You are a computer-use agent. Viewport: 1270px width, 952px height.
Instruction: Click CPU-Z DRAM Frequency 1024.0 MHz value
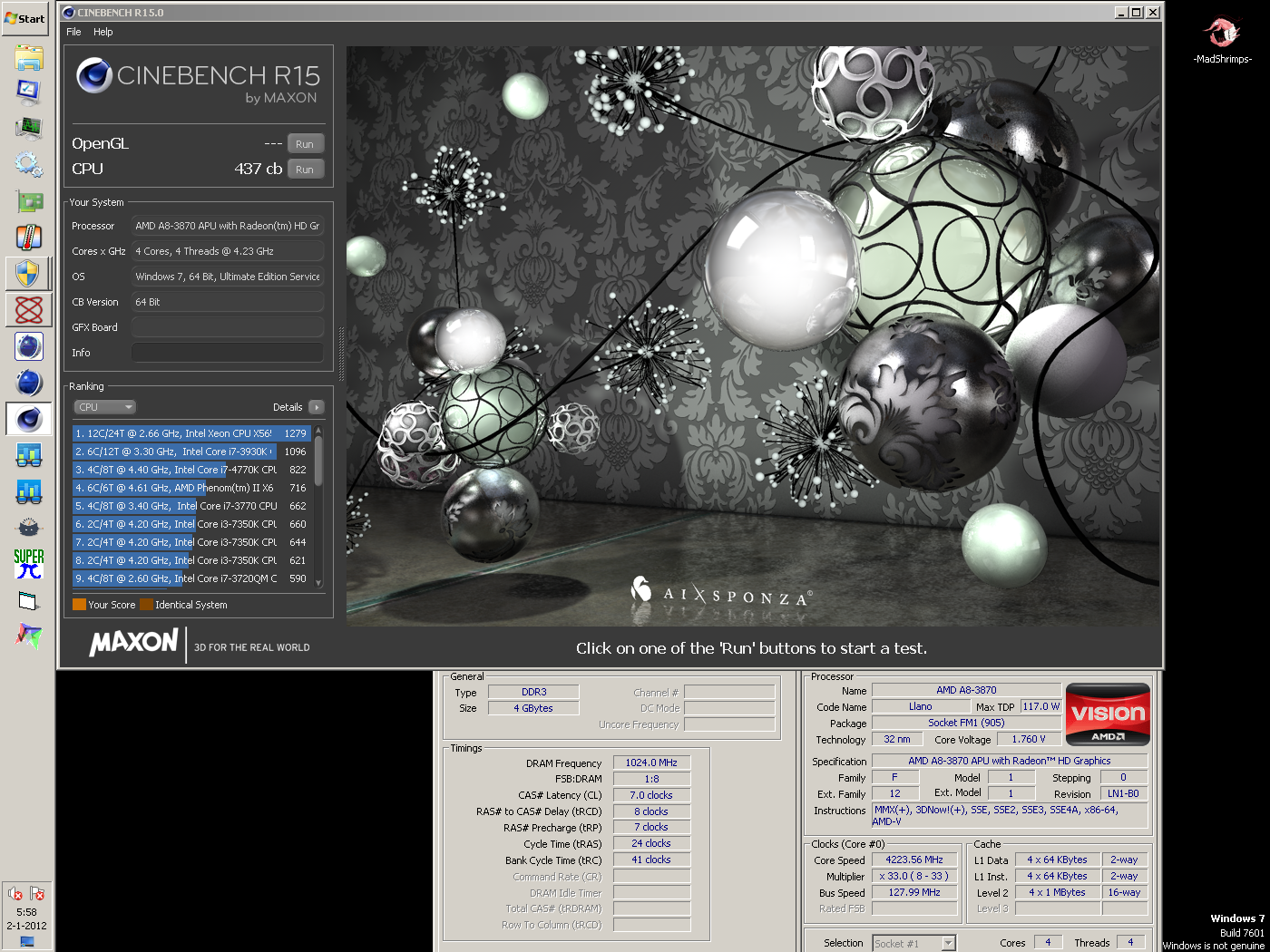click(x=651, y=763)
